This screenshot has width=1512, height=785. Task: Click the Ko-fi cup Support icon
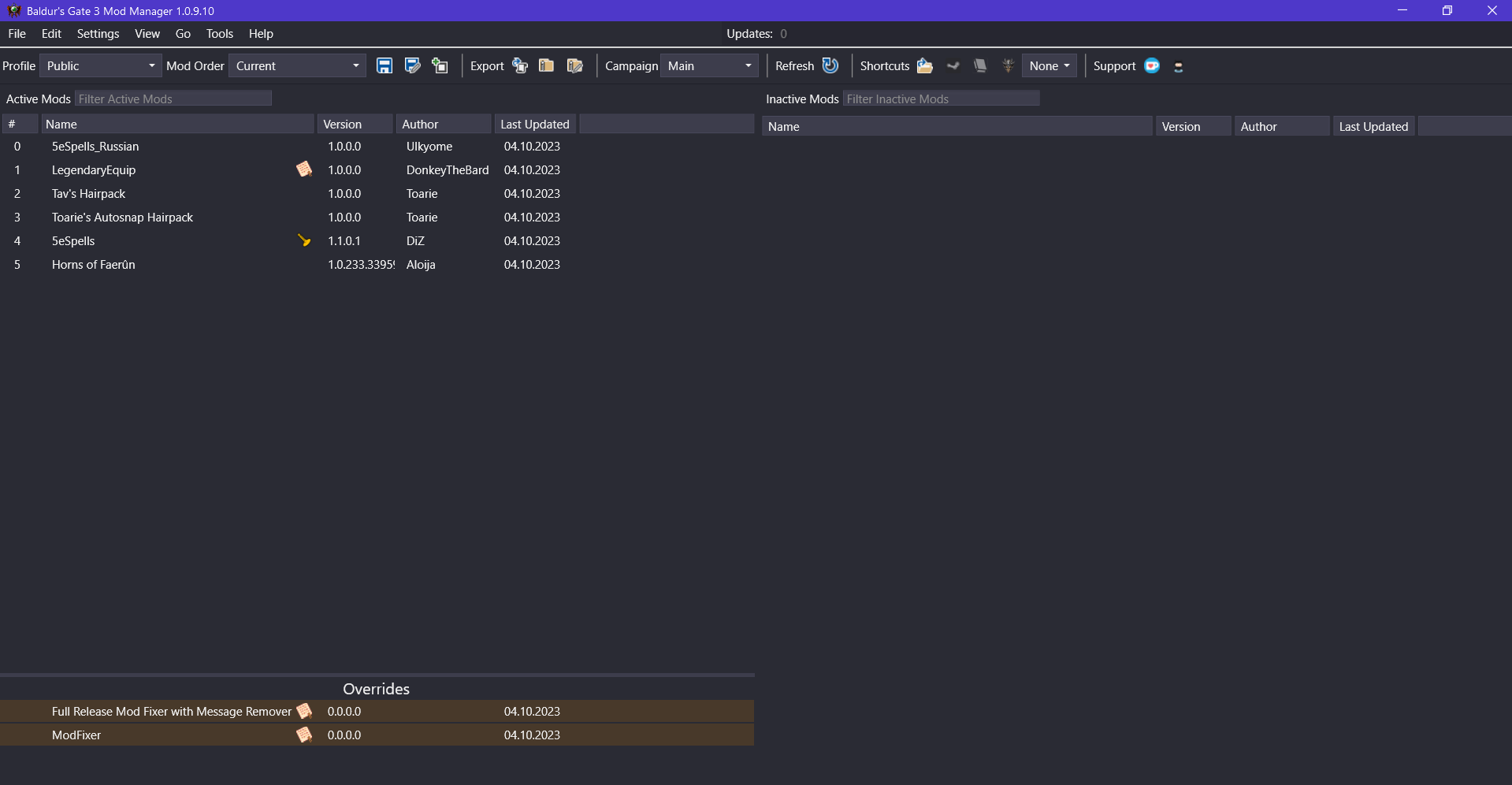[1152, 66]
